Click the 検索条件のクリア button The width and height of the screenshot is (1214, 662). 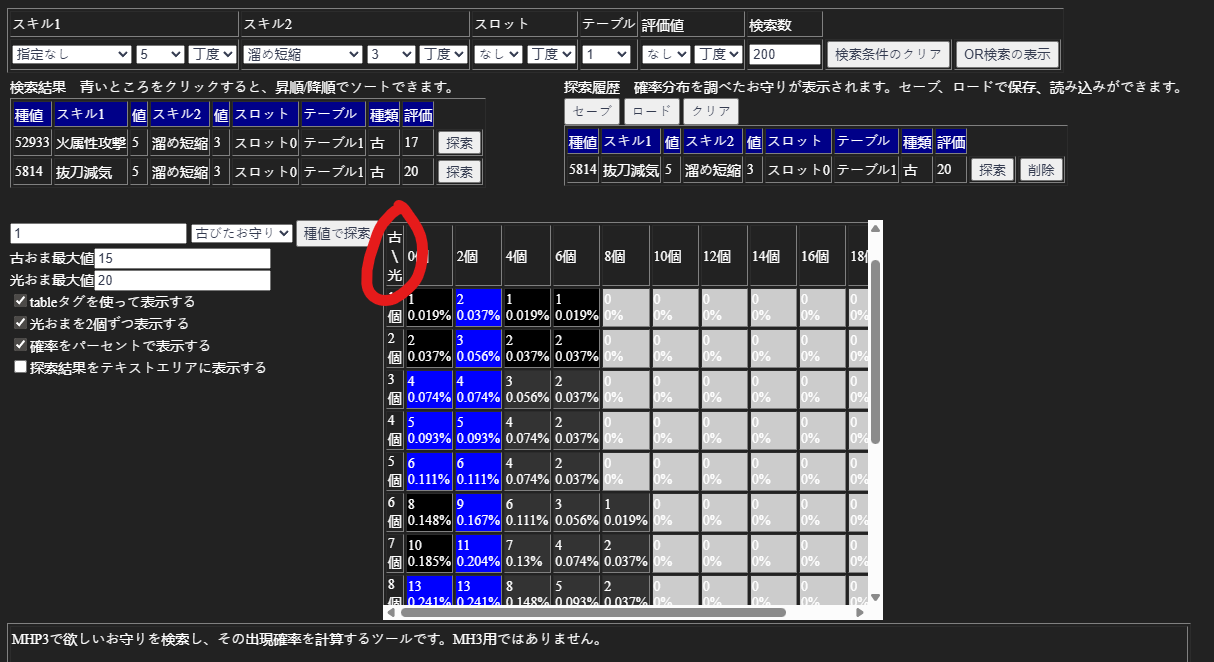pos(888,54)
